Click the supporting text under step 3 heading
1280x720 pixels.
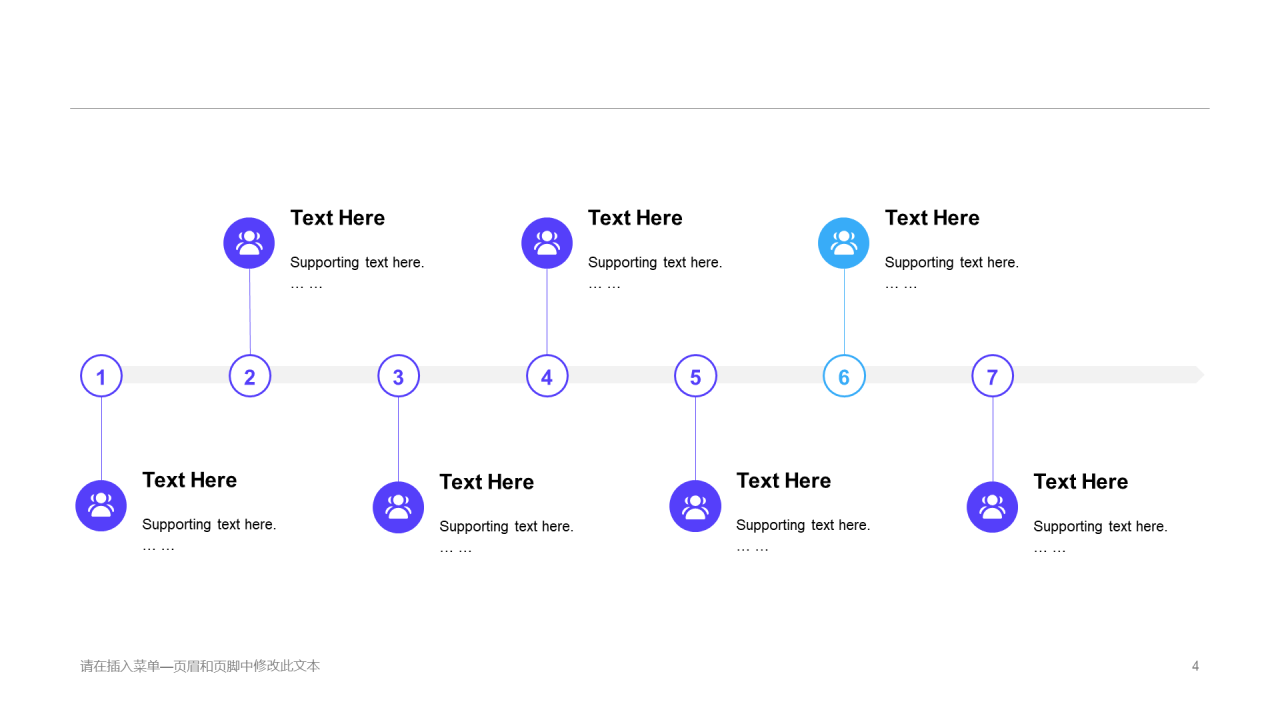(x=506, y=527)
